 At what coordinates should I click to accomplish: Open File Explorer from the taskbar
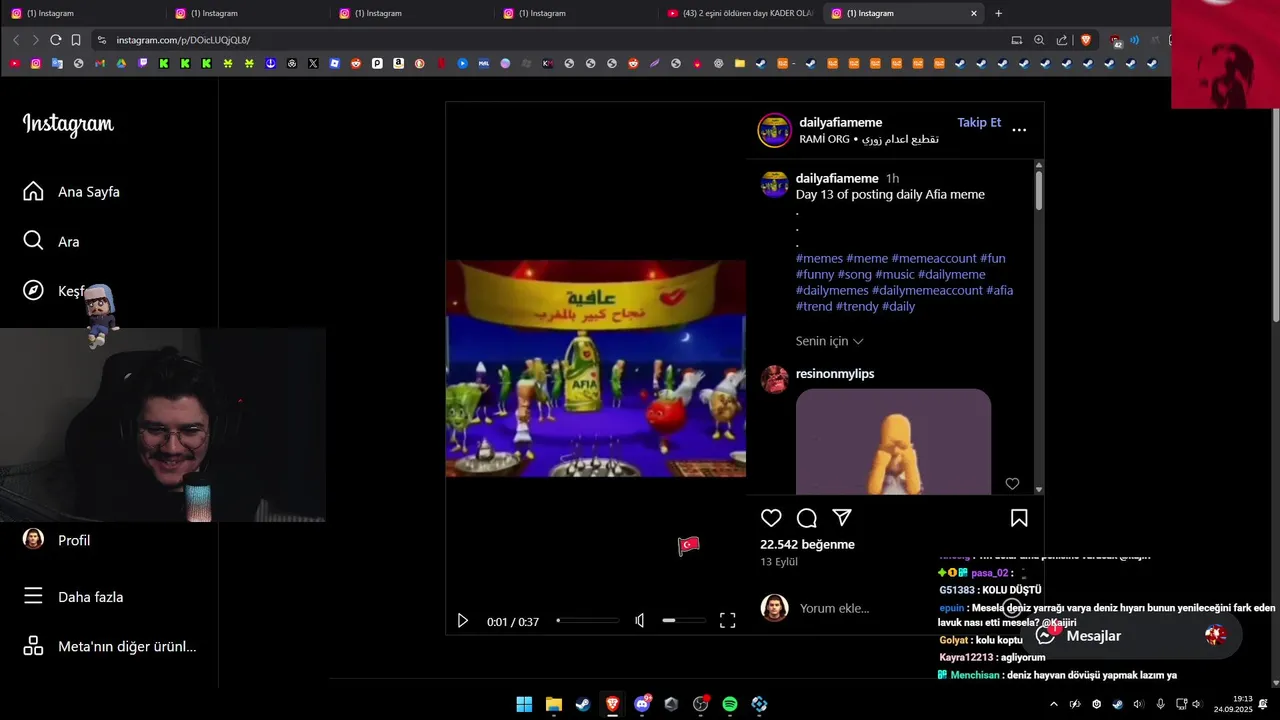pos(553,704)
